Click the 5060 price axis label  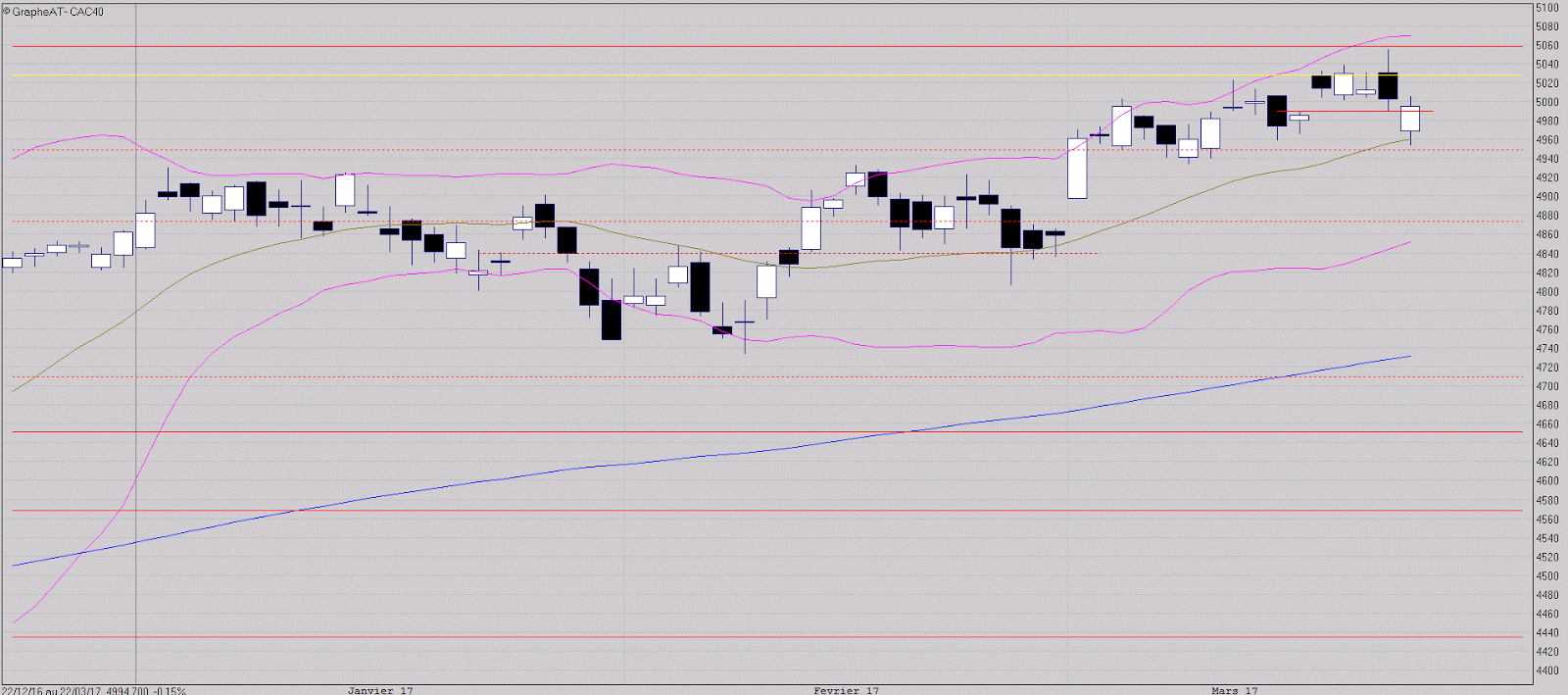(x=1547, y=45)
